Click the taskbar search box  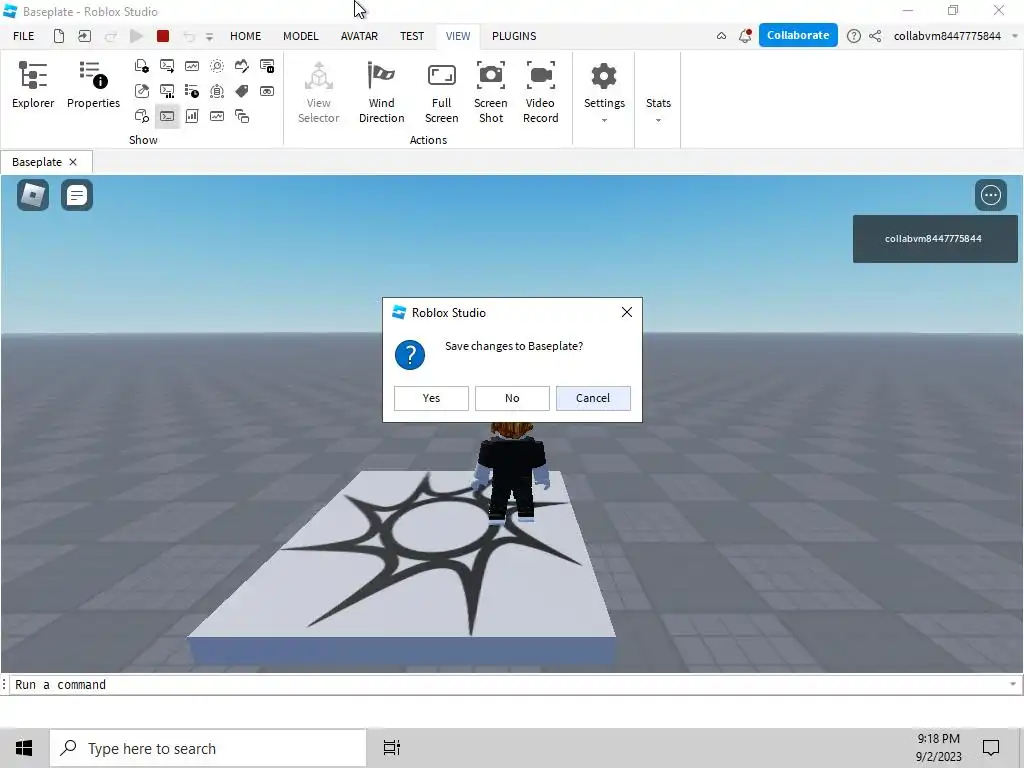tap(208, 748)
